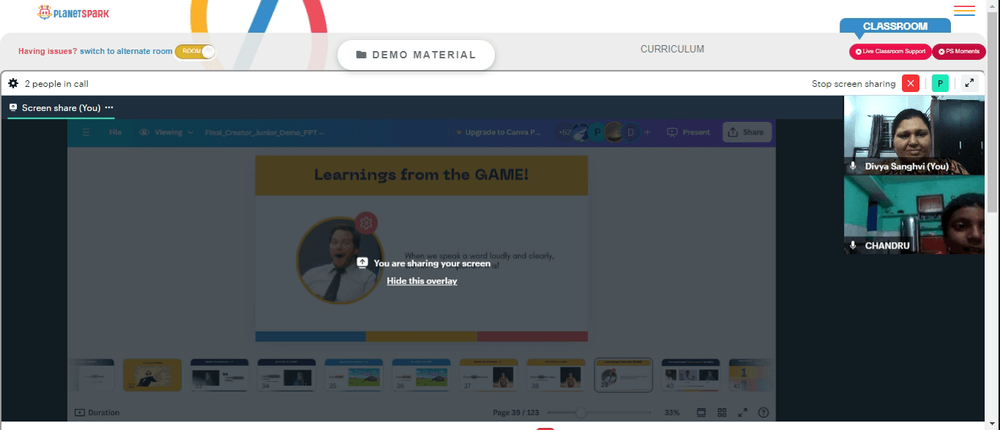1000x430 pixels.
Task: Expand the Viewing mode dropdown in Canva
Action: point(166,132)
